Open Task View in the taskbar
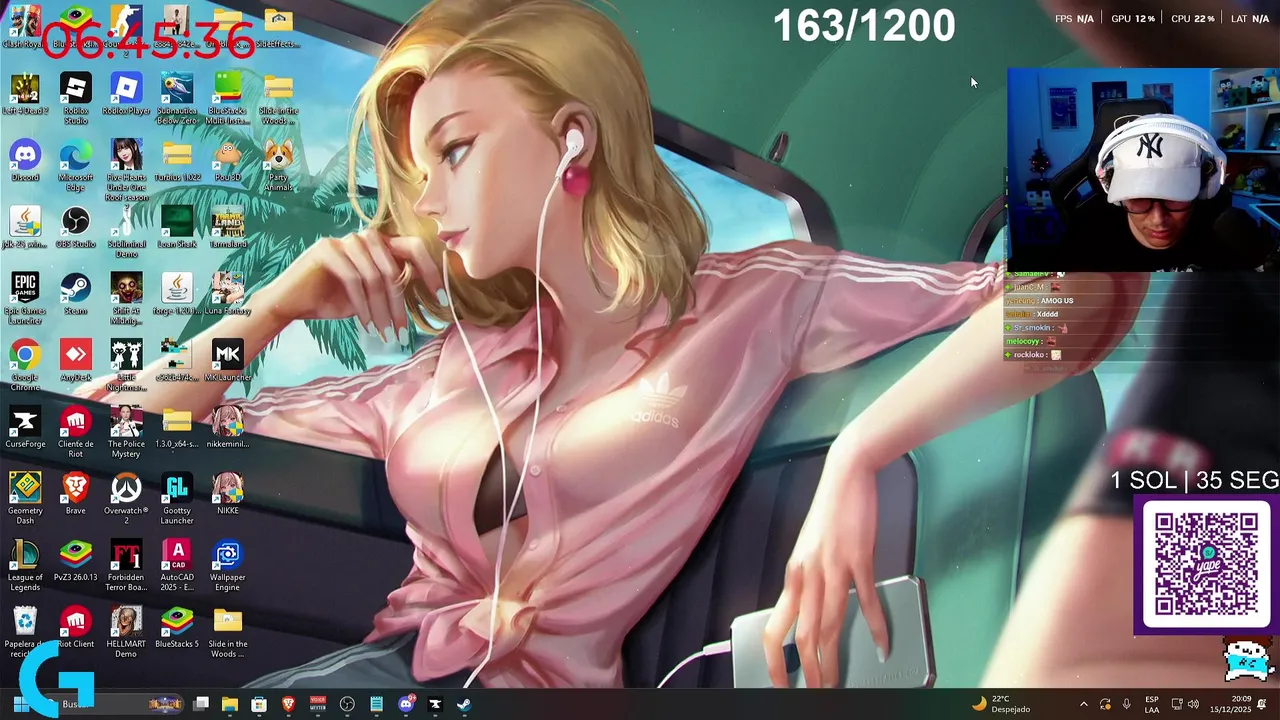Screen dimensions: 1280x720 (x=201, y=704)
